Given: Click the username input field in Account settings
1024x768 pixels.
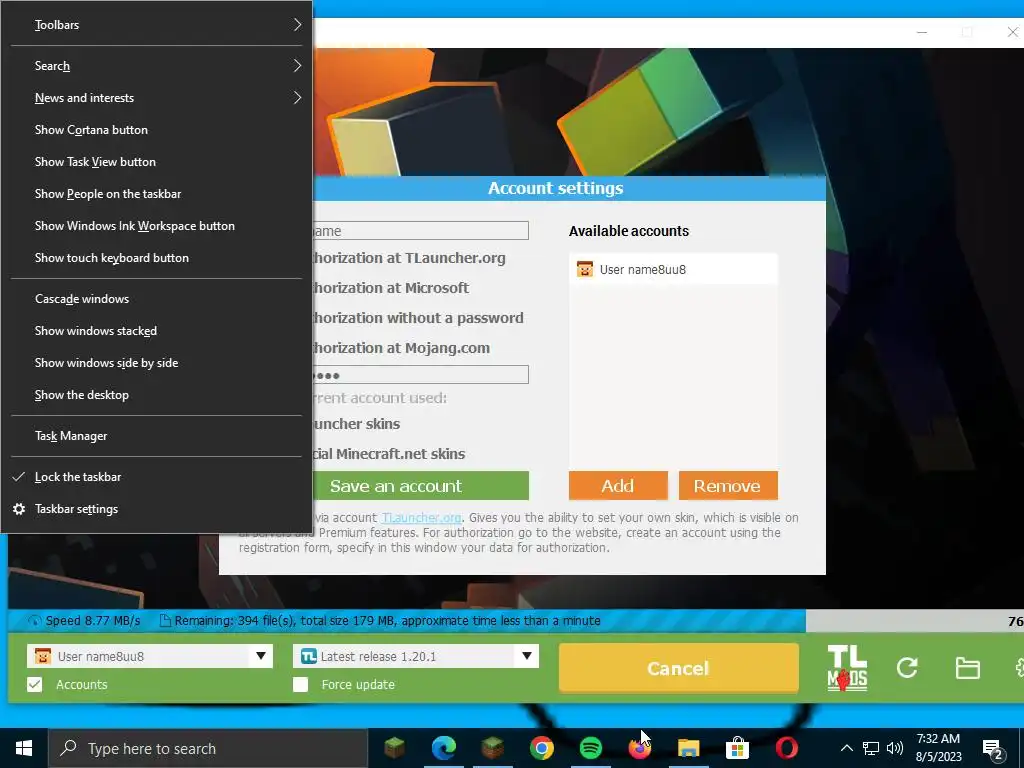Looking at the screenshot, I should coord(421,231).
